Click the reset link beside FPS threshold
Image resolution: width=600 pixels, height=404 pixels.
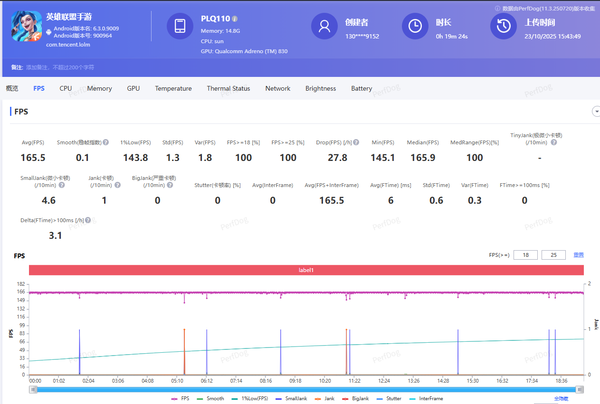click(x=578, y=255)
